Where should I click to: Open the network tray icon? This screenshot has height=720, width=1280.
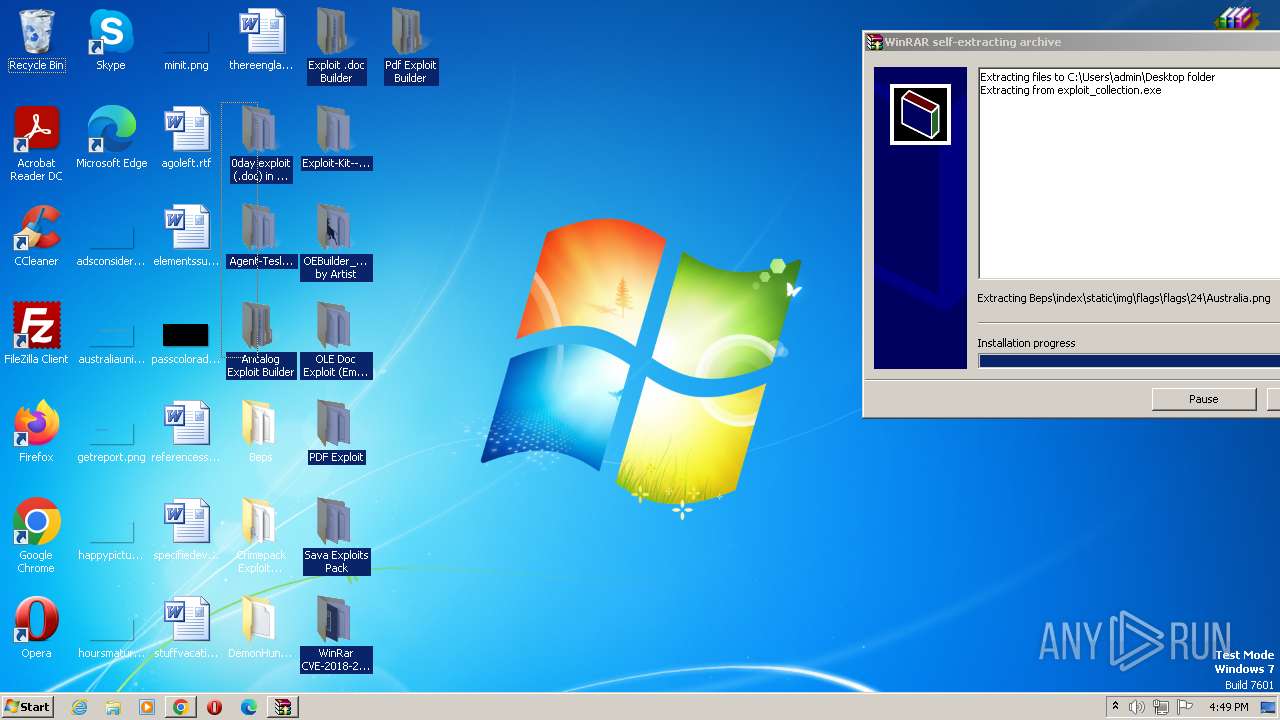coord(1161,707)
